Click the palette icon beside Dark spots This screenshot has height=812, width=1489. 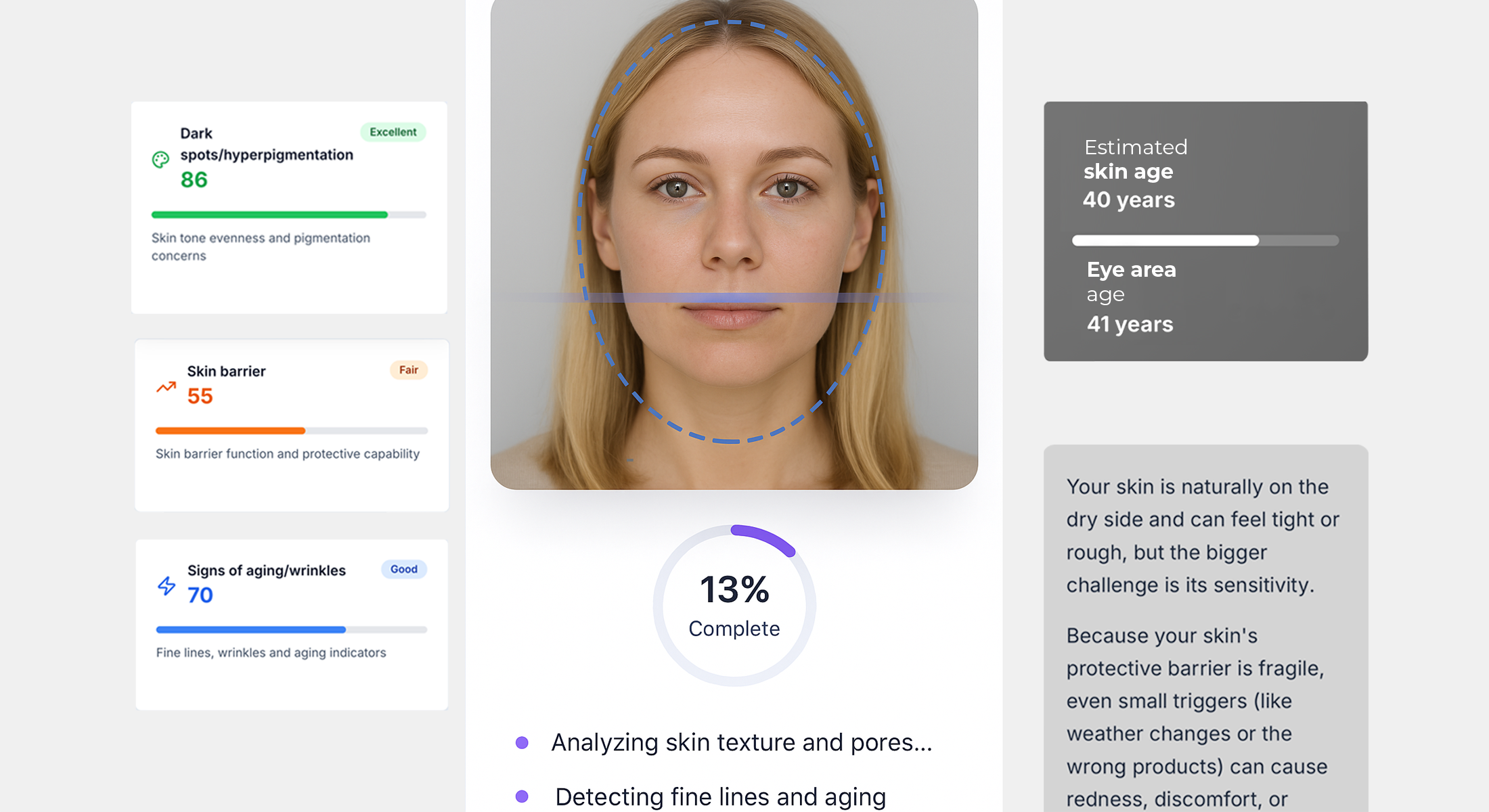pyautogui.click(x=160, y=160)
